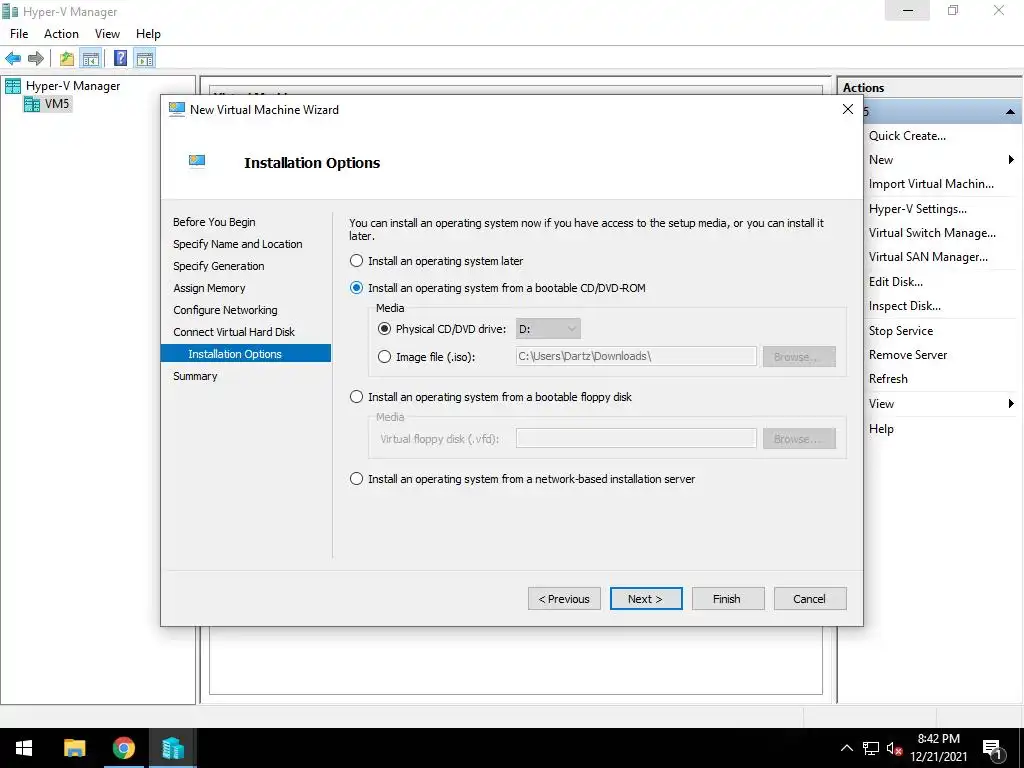Open the View menu in menu bar
1024x768 pixels.
click(x=107, y=34)
